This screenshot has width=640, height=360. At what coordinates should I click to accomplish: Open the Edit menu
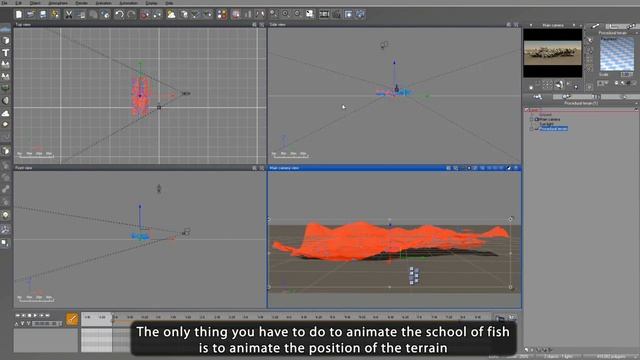[18, 3]
